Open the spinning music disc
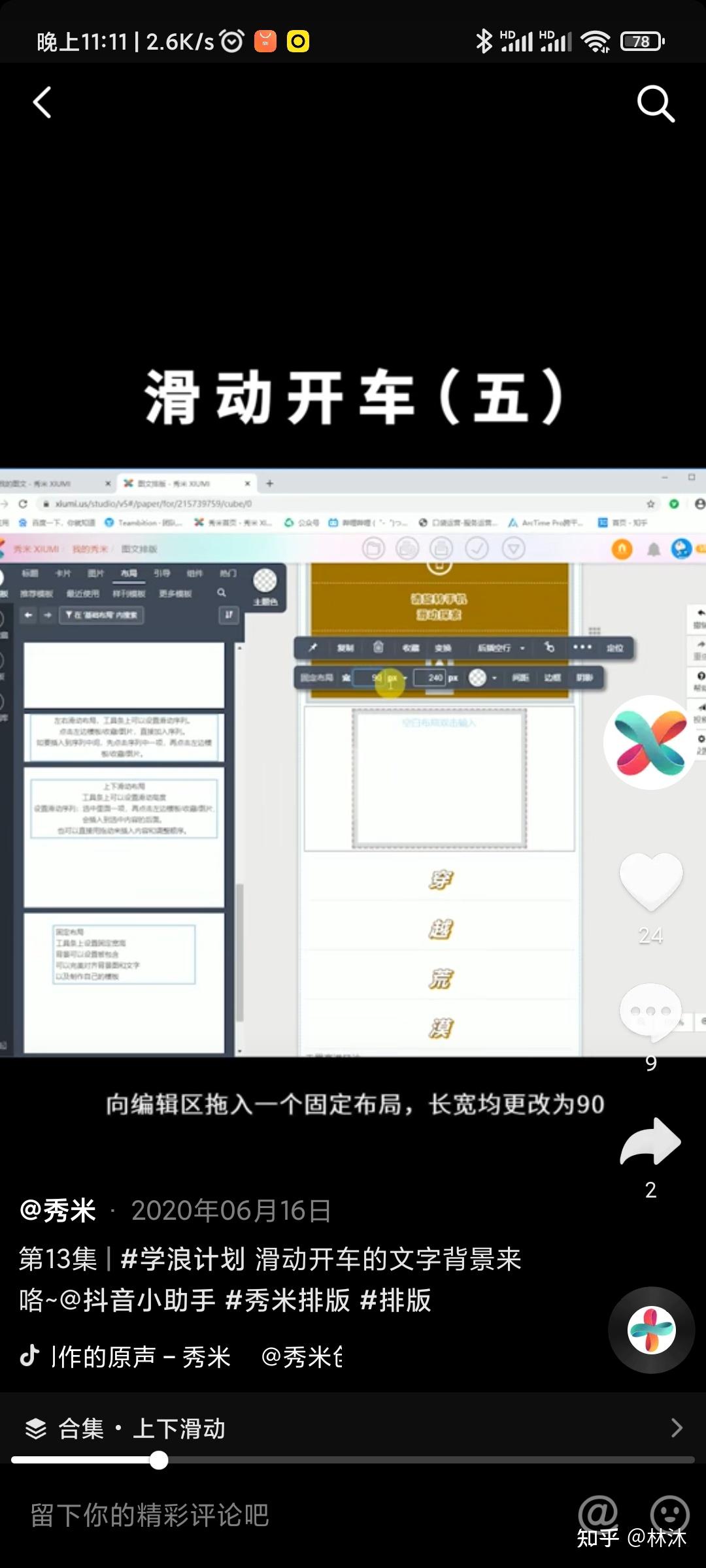 (x=651, y=1330)
